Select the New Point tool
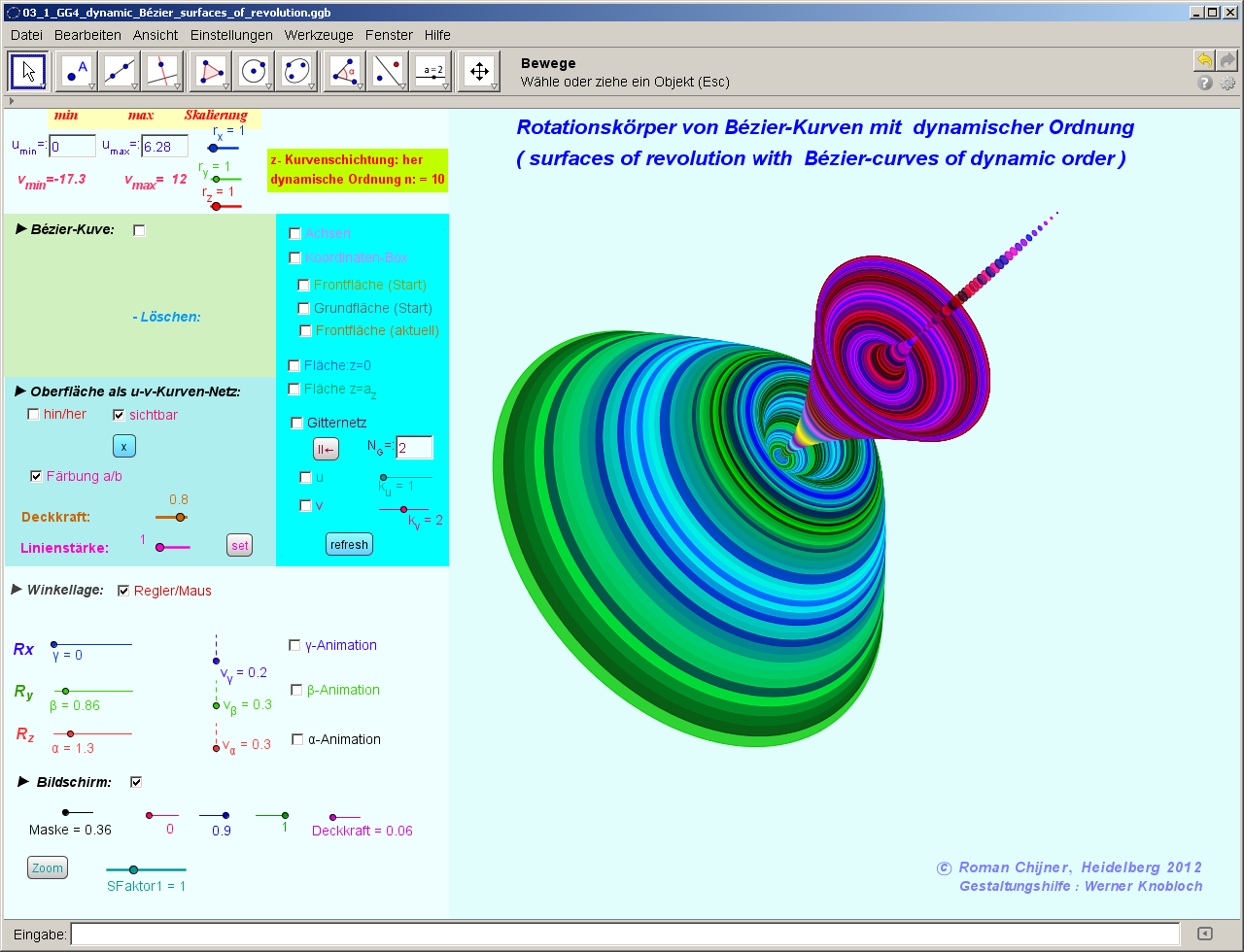This screenshot has width=1244, height=952. (77, 71)
